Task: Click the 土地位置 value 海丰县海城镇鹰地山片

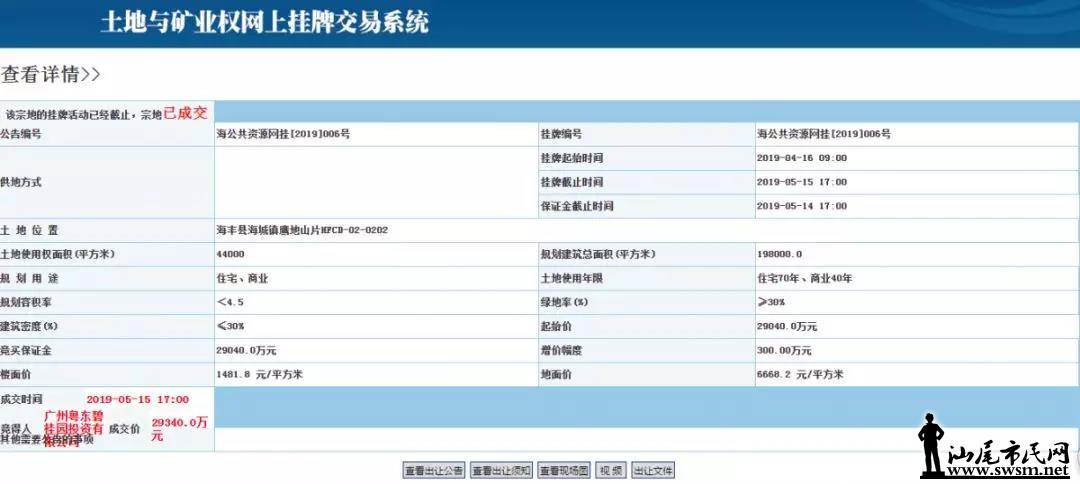Action: tap(302, 230)
